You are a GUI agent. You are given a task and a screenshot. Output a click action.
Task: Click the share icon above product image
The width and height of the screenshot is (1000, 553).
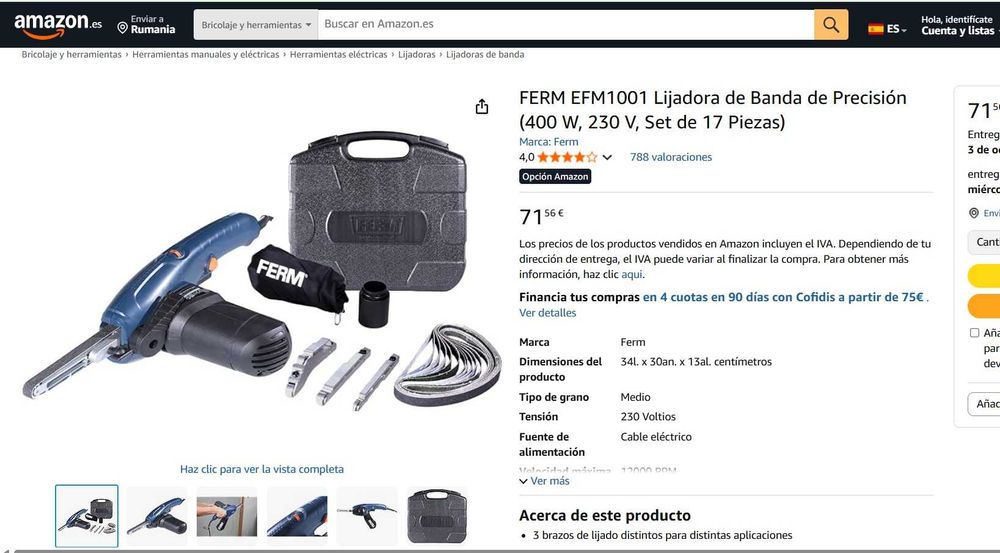pyautogui.click(x=482, y=107)
